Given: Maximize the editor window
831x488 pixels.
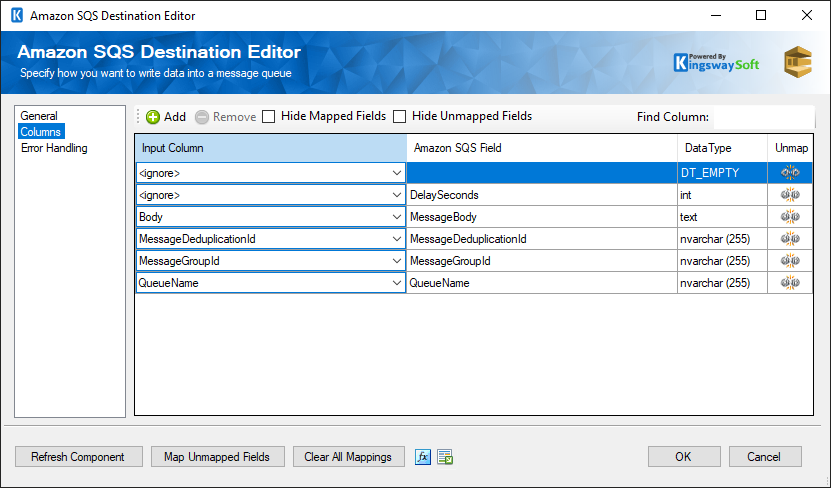Looking at the screenshot, I should coord(761,15).
